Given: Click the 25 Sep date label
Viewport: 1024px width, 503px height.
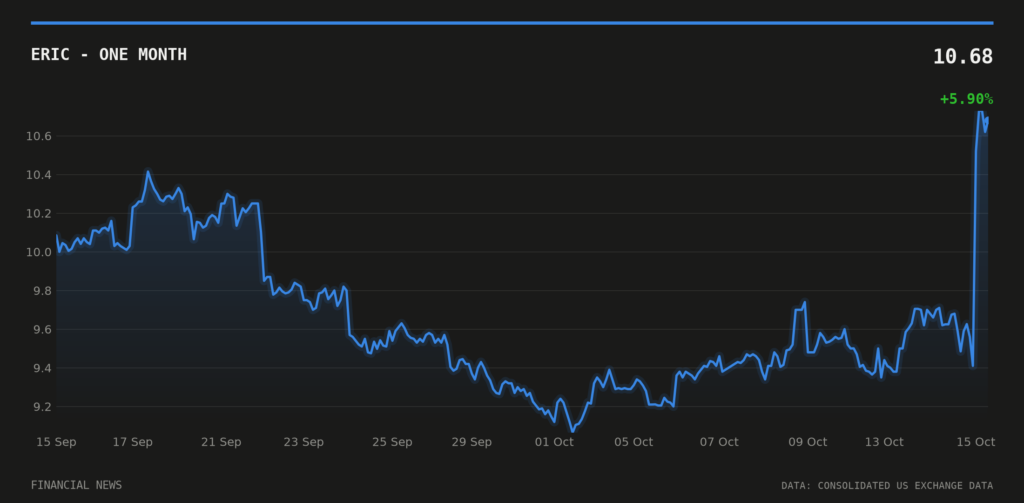Looking at the screenshot, I should [x=392, y=442].
